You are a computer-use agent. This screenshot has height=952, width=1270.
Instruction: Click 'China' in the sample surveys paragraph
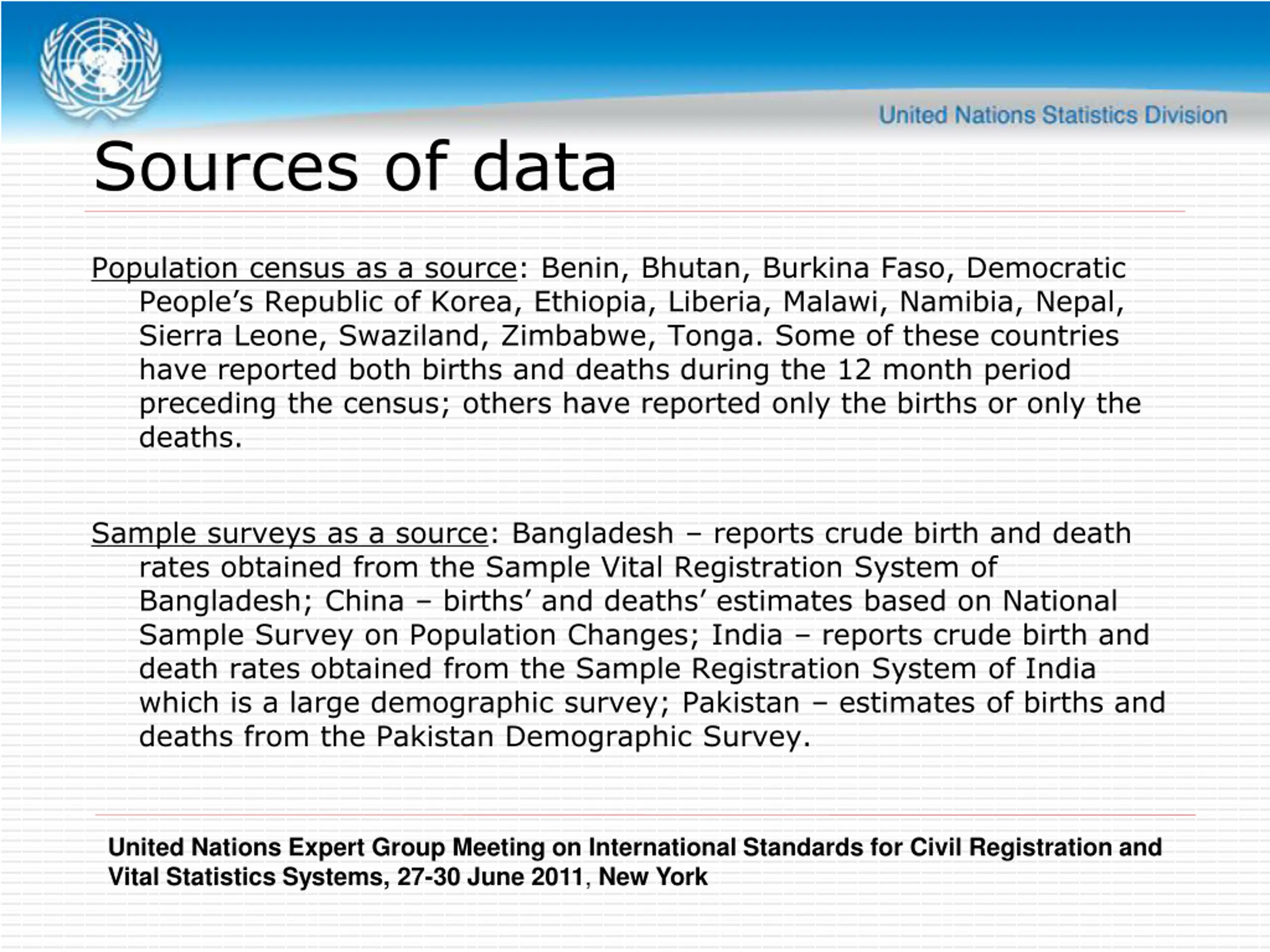364,601
